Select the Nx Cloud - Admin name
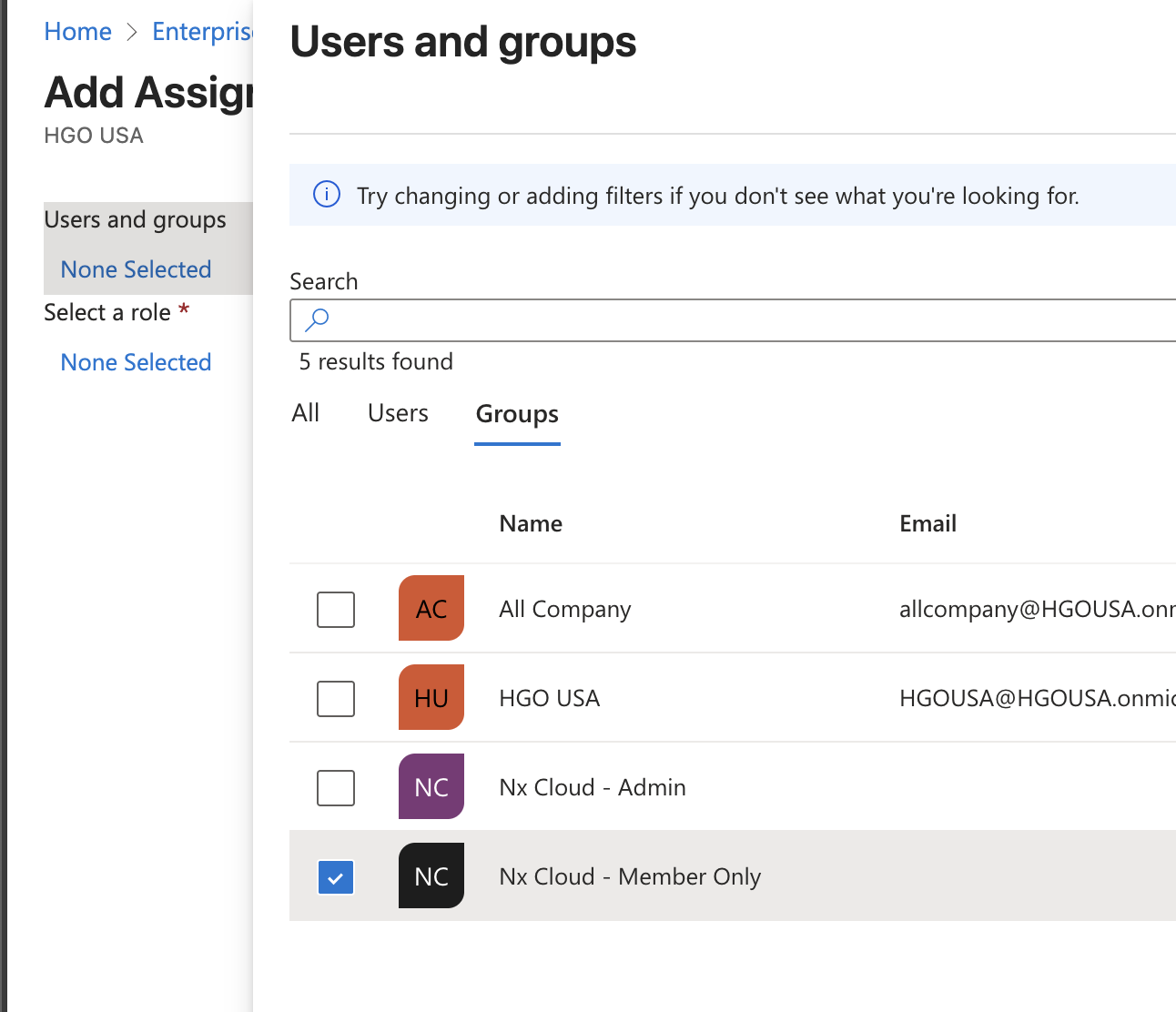The height and width of the screenshot is (1012, 1176). coord(593,787)
